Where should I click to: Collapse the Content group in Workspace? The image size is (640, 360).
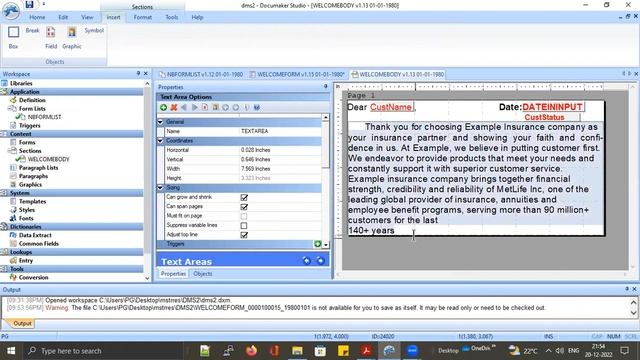(5, 134)
